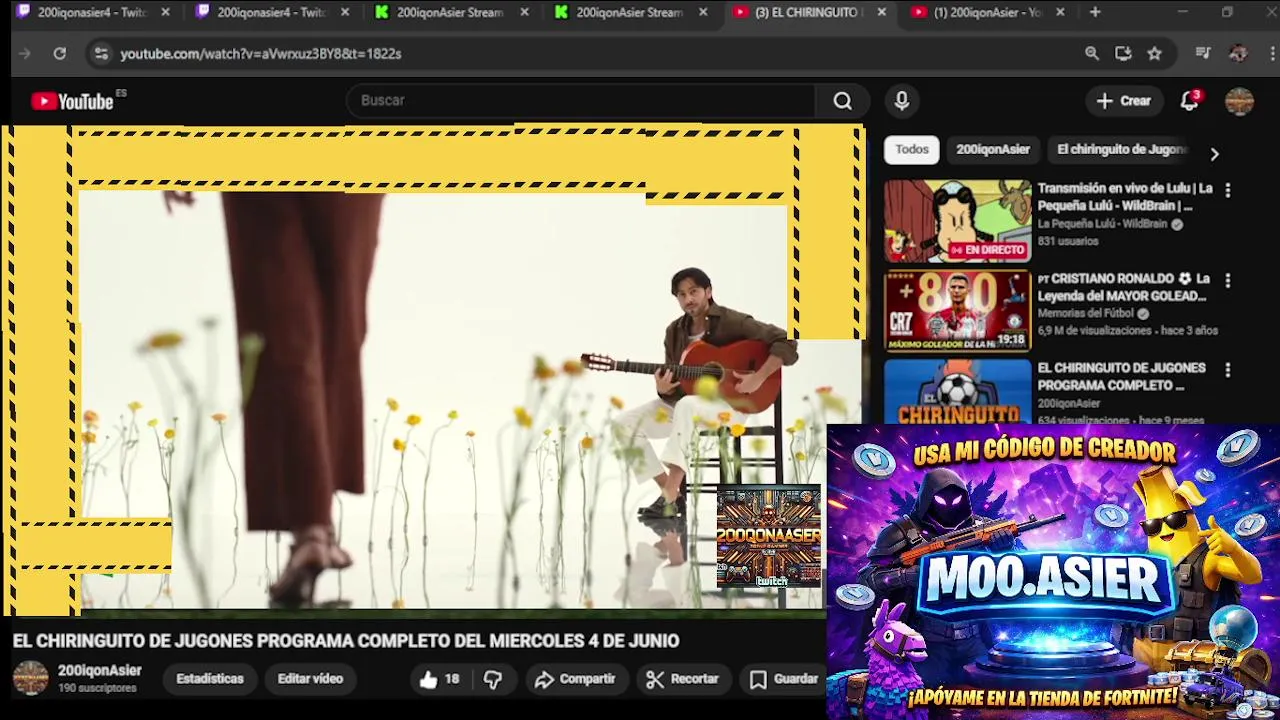Open the YouTube account avatar menu

tap(1239, 101)
